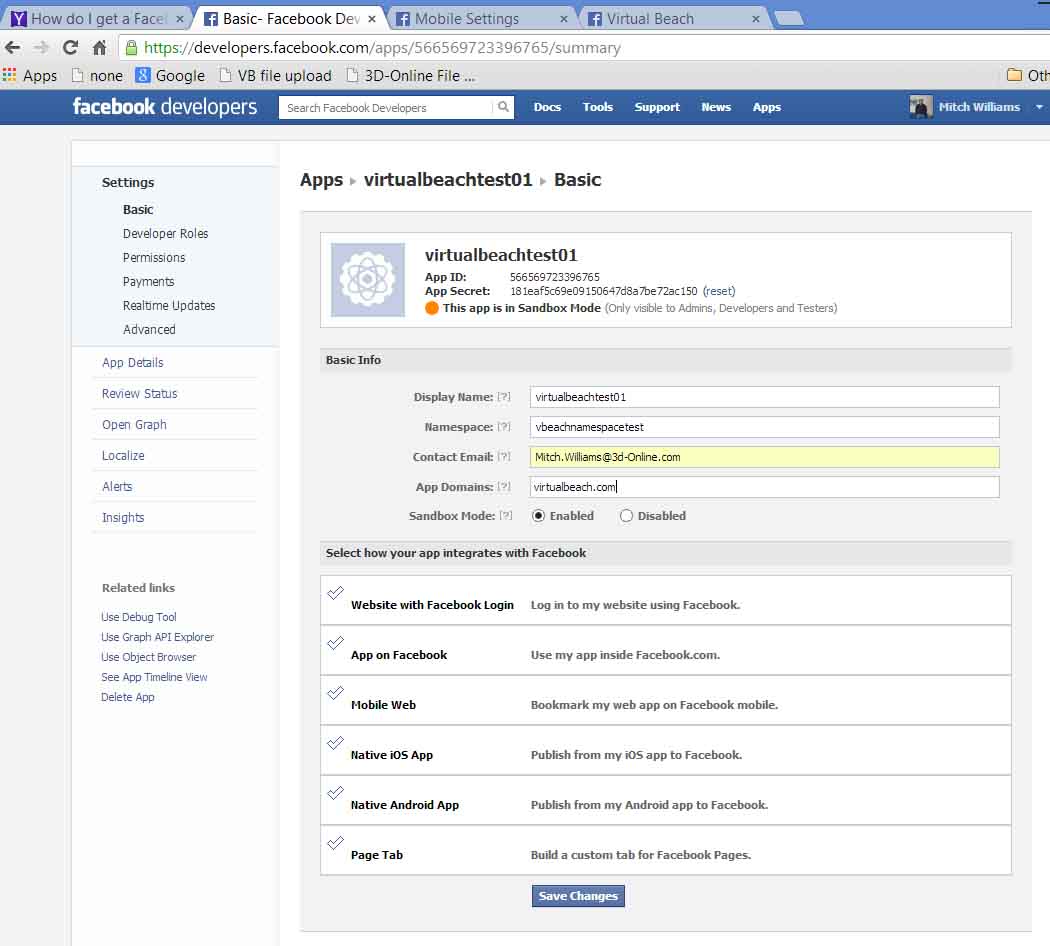Open Docs in the top navigation
Screen dimensions: 1050x946
[547, 107]
